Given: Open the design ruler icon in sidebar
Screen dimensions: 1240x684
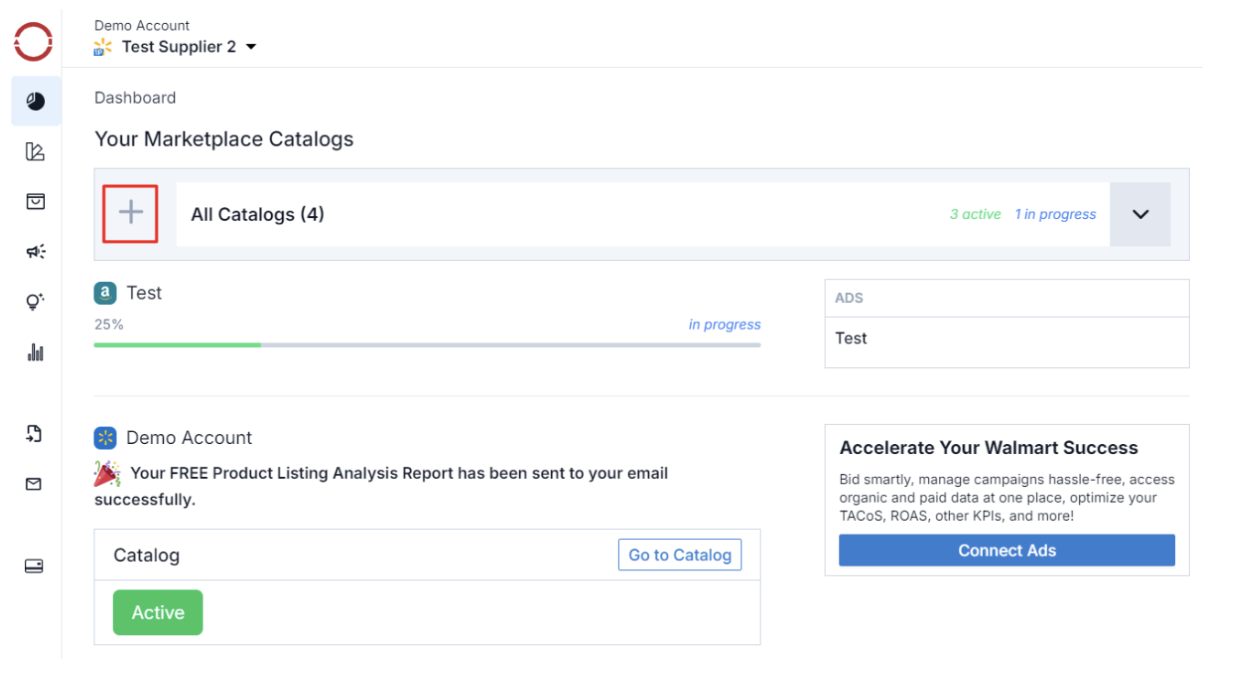Looking at the screenshot, I should point(35,152).
